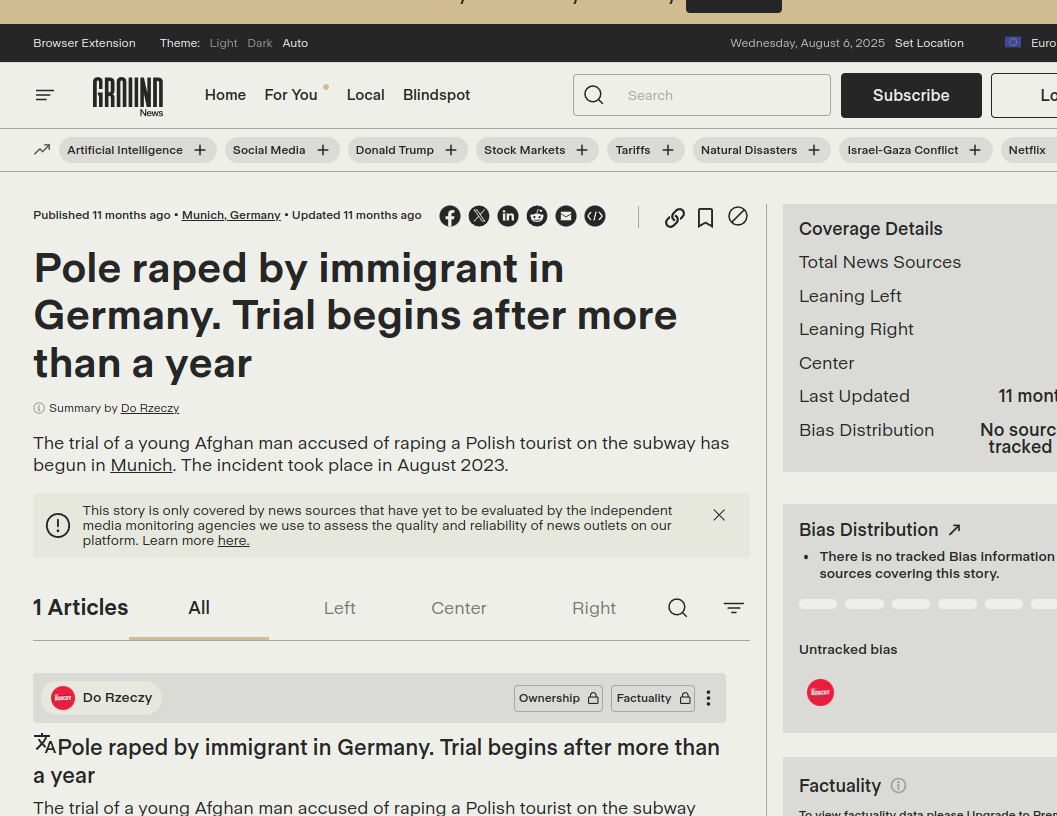The height and width of the screenshot is (816, 1057).
Task: Open the Israel-Gaza Conflict topic
Action: (903, 150)
